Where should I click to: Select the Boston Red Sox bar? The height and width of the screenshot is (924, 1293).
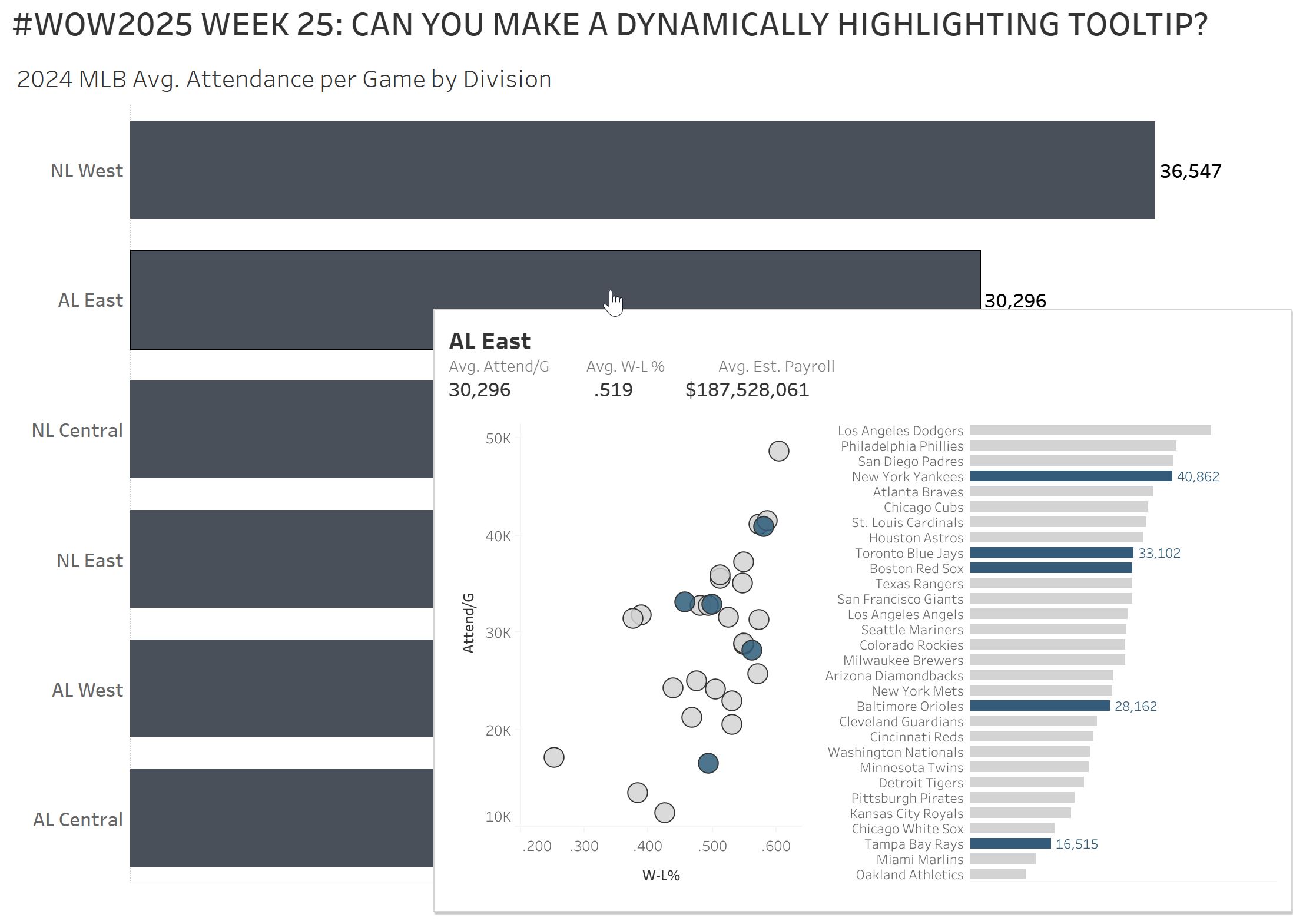[x=1050, y=568]
